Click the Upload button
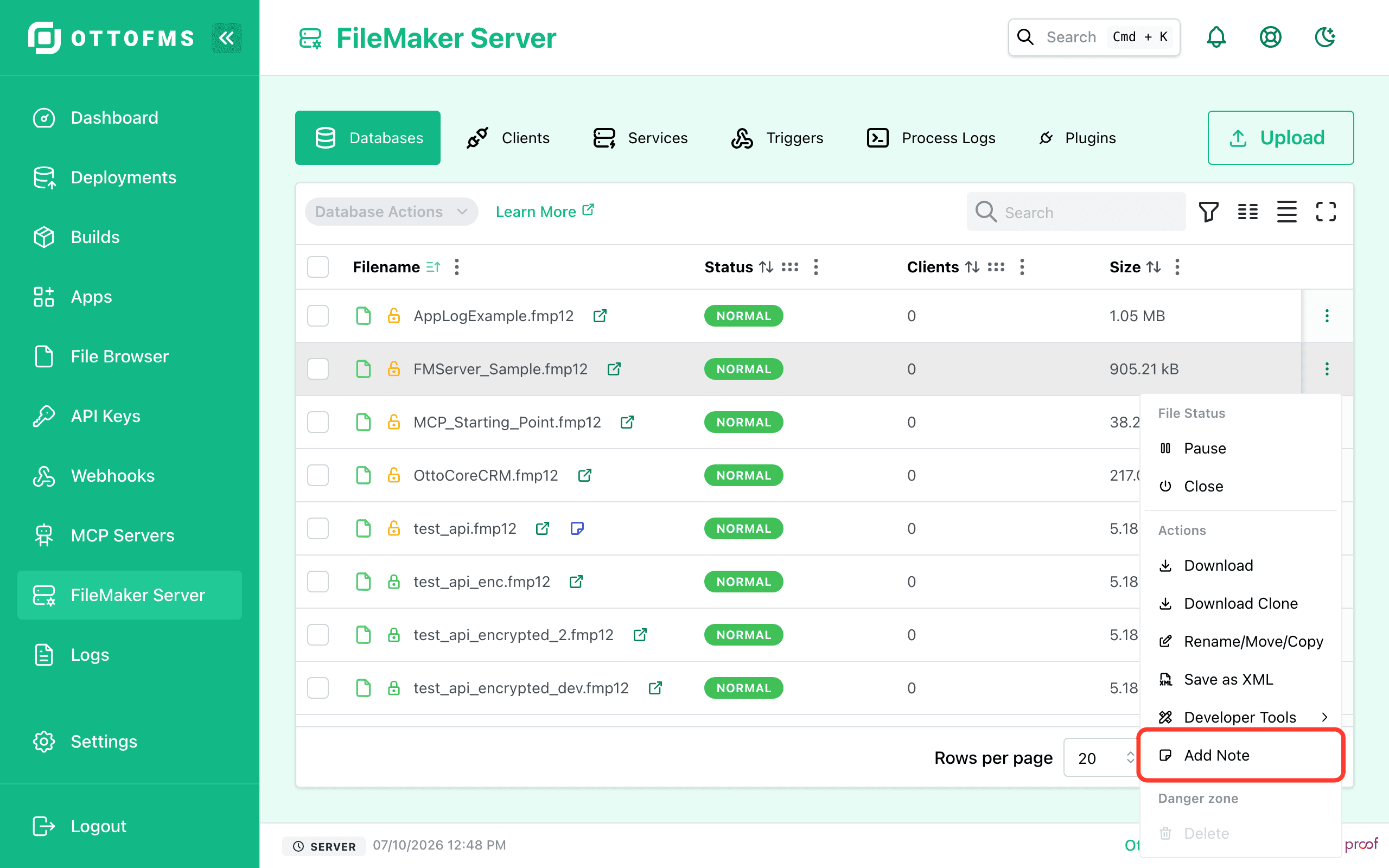The image size is (1389, 868). click(1280, 138)
